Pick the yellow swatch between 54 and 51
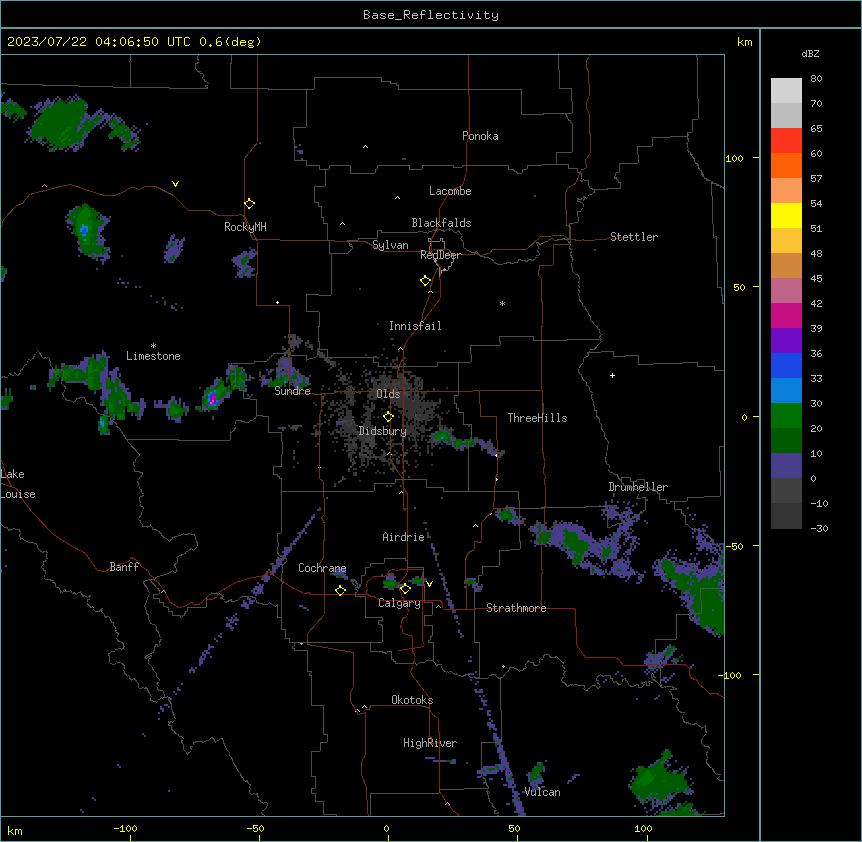862x842 pixels. click(x=786, y=215)
